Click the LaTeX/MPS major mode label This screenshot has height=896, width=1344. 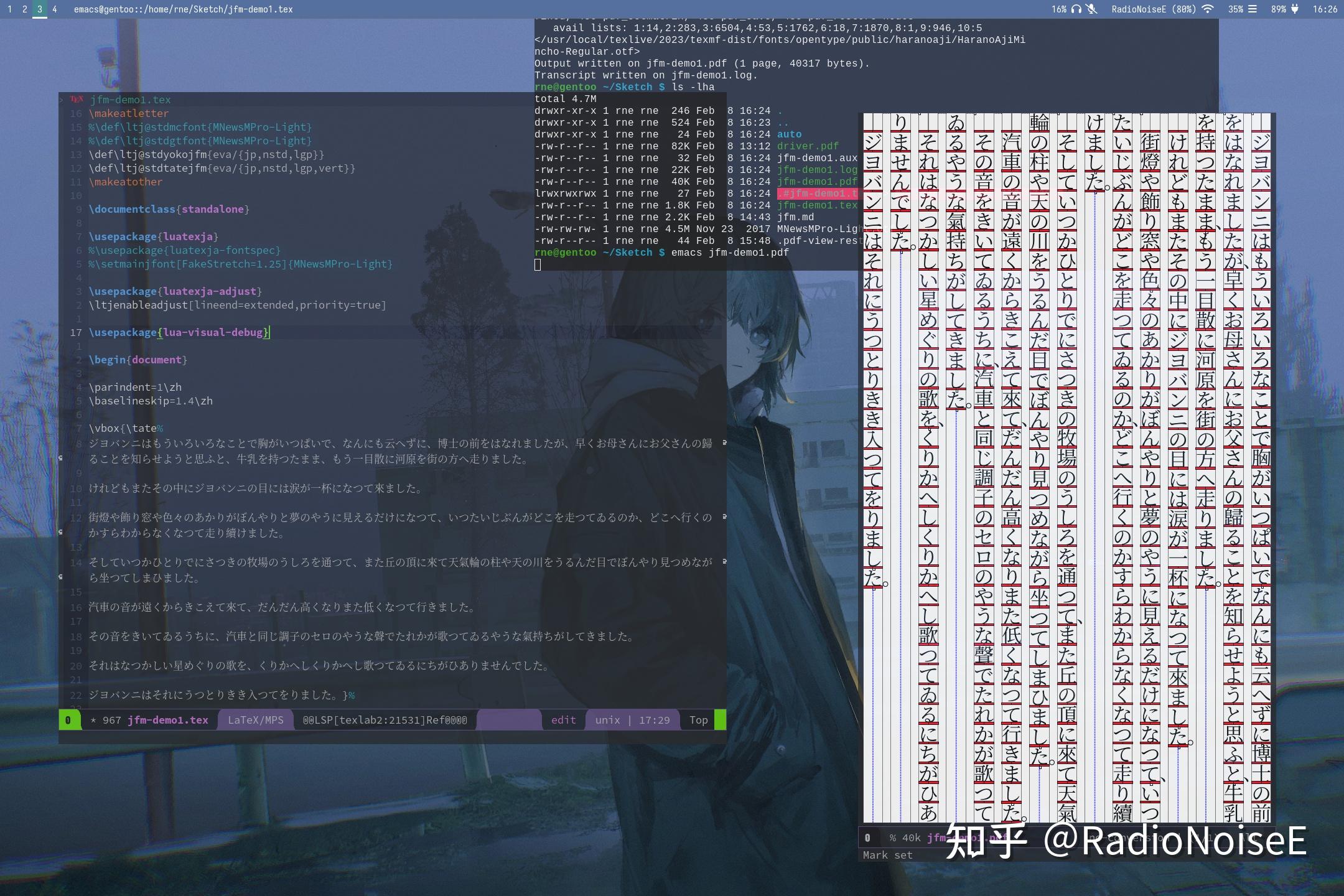tap(255, 720)
